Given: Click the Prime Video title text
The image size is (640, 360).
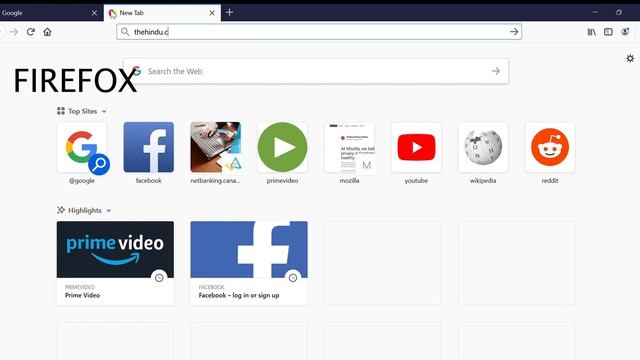Looking at the screenshot, I should 82,295.
